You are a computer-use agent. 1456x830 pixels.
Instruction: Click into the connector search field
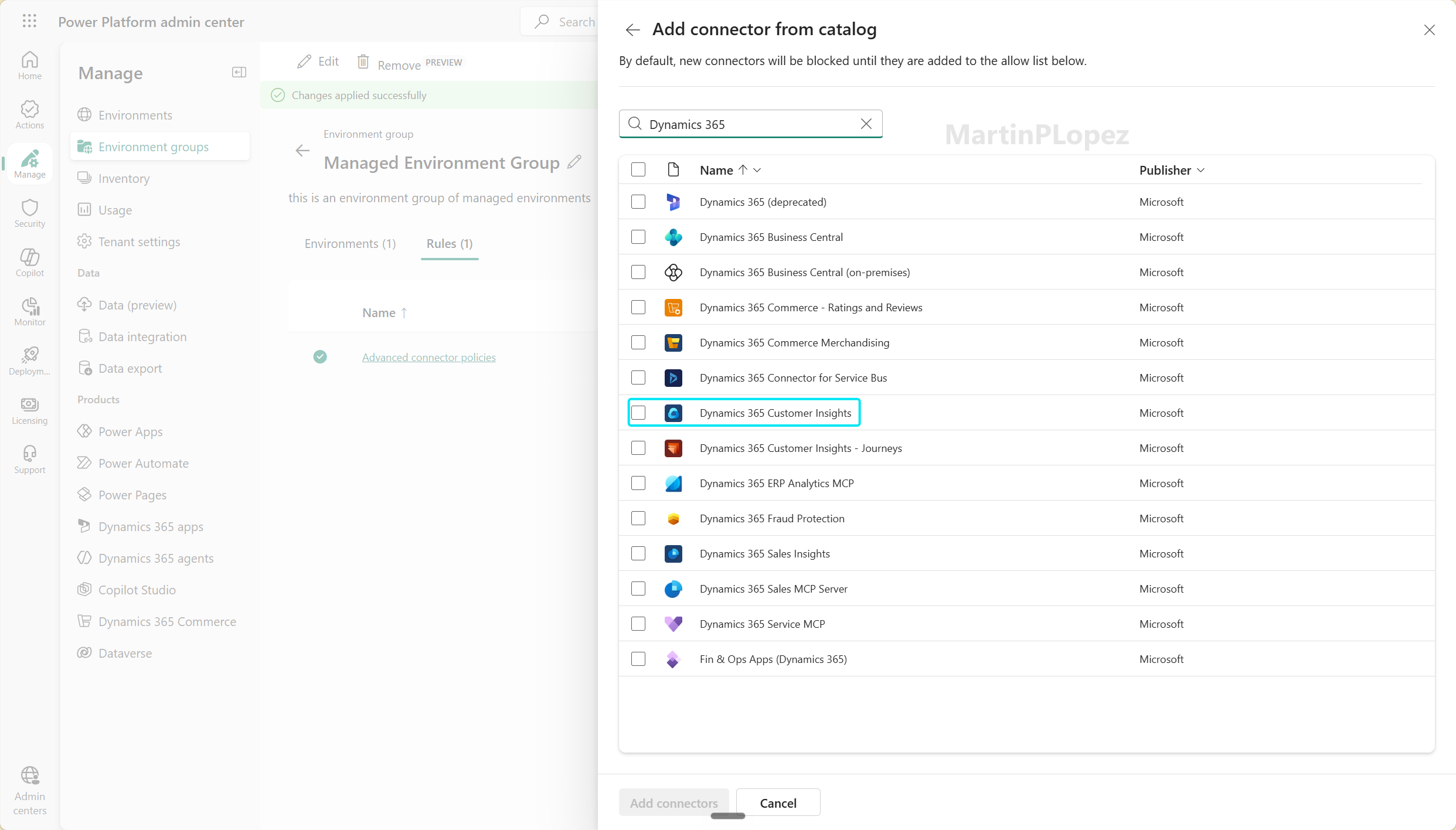750,124
